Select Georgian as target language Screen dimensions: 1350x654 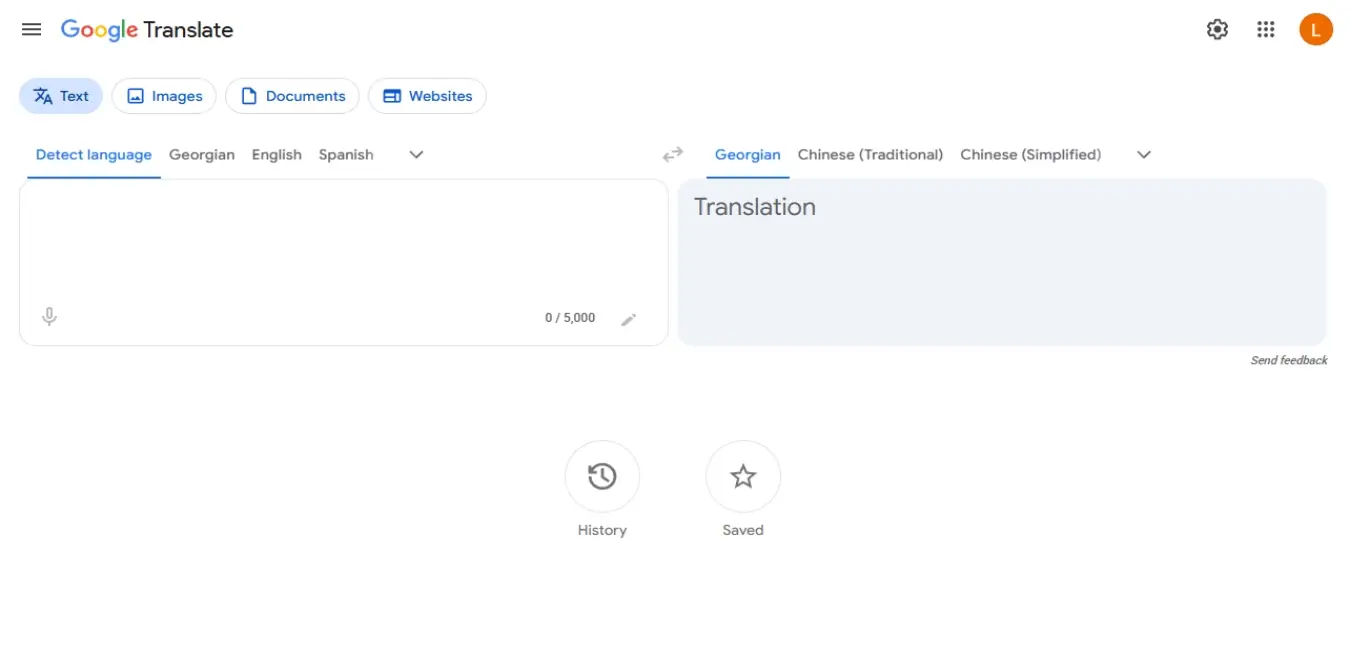point(748,155)
